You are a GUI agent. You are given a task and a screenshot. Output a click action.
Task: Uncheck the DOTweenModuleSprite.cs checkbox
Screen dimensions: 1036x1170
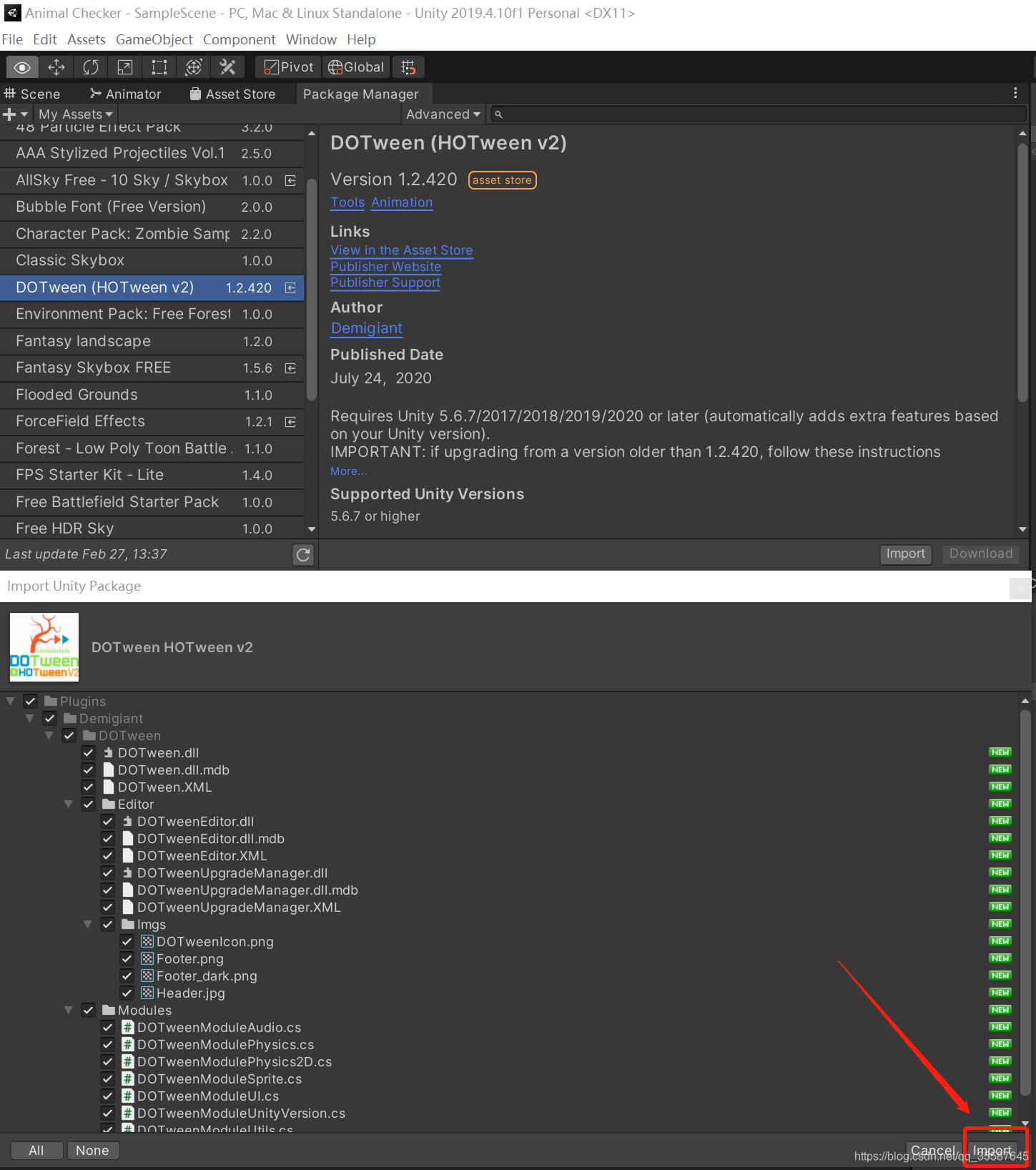click(x=107, y=1078)
